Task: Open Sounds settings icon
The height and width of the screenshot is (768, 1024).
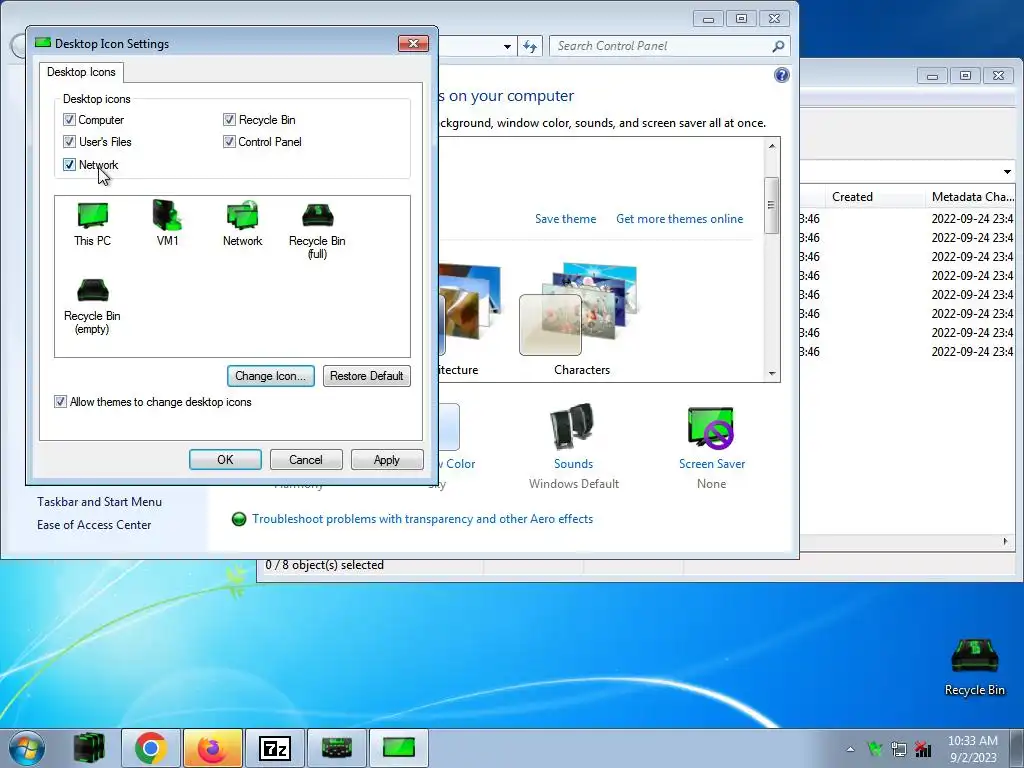Action: 572,426
